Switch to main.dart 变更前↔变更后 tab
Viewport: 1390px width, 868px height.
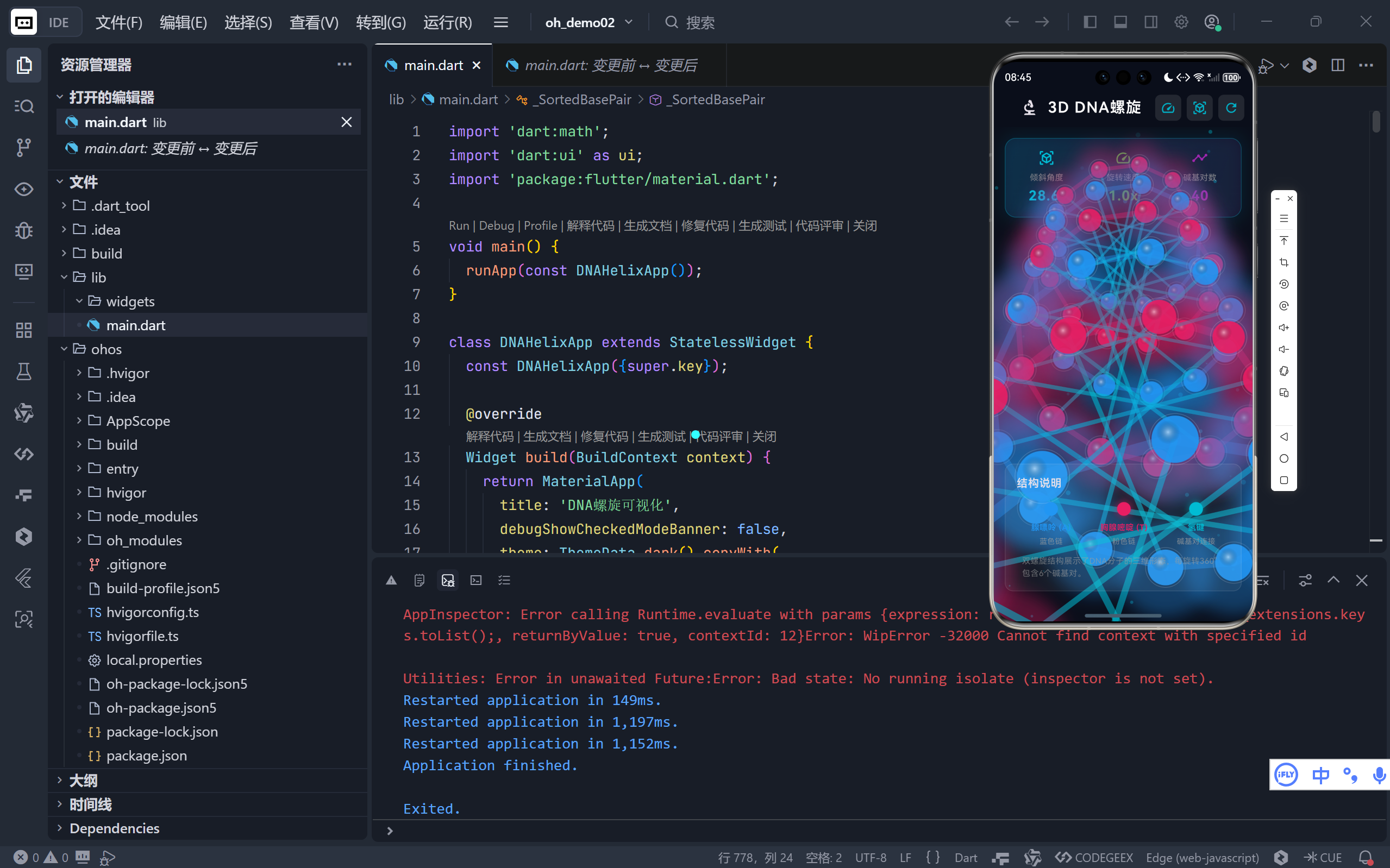pos(610,65)
